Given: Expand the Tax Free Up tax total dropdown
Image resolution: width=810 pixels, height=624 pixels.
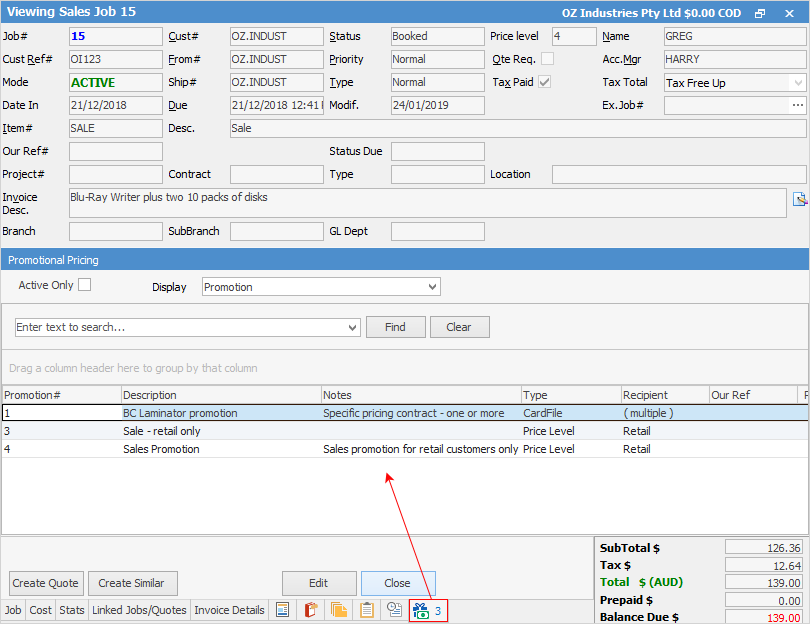Looking at the screenshot, I should [x=799, y=82].
